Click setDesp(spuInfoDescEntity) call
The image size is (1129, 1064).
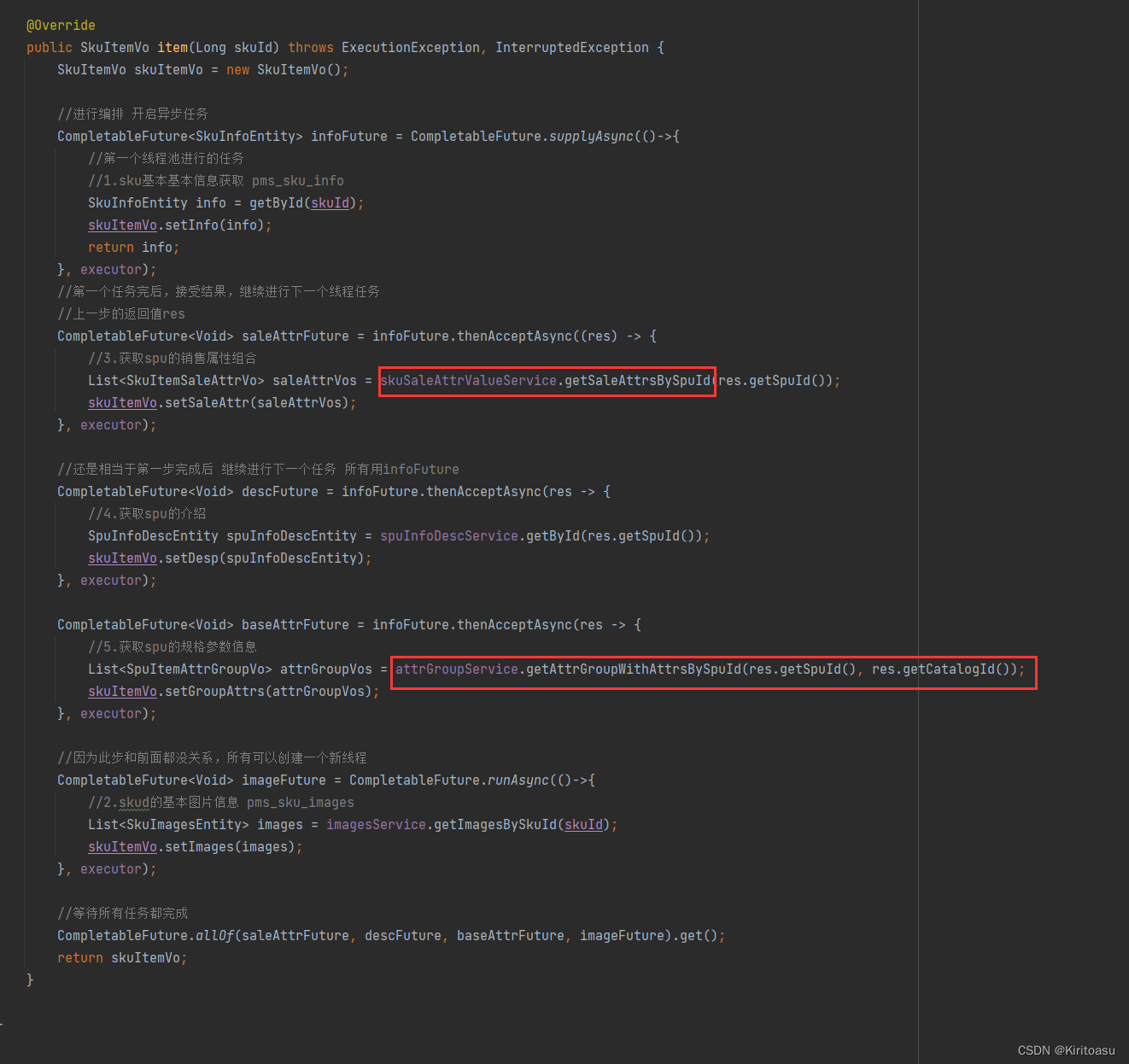pyautogui.click(x=265, y=558)
